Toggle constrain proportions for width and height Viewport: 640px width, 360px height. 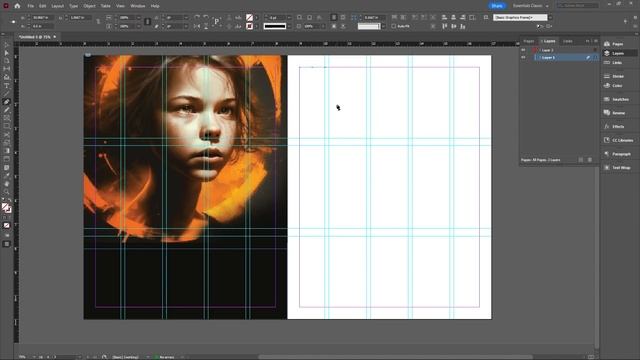98,22
